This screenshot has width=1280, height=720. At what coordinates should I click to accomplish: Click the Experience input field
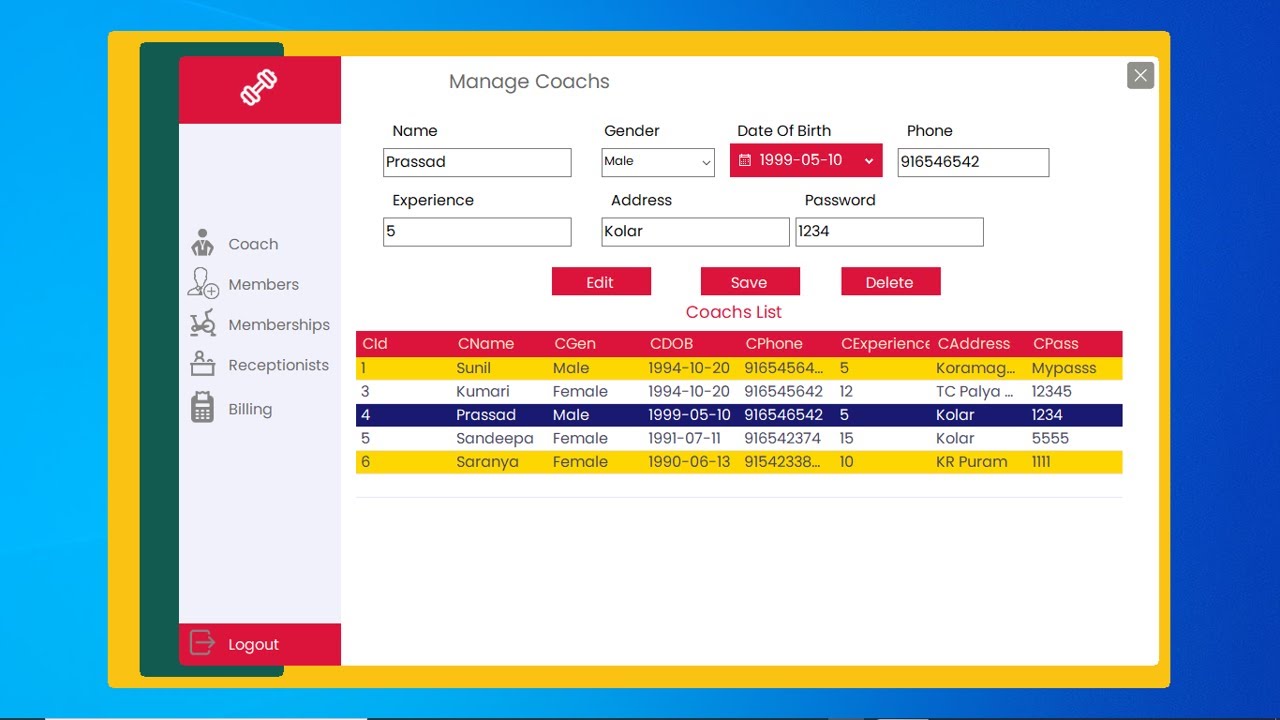[x=477, y=231]
